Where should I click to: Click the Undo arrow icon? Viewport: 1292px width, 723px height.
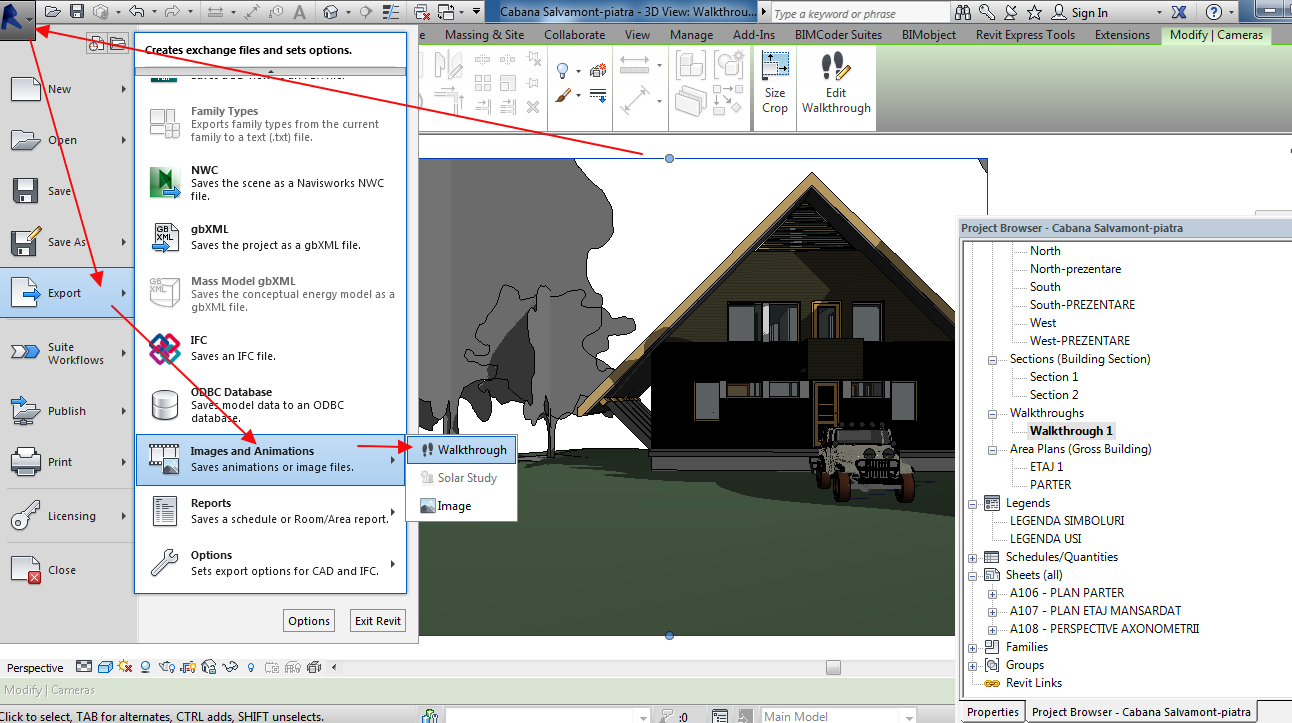[x=137, y=12]
